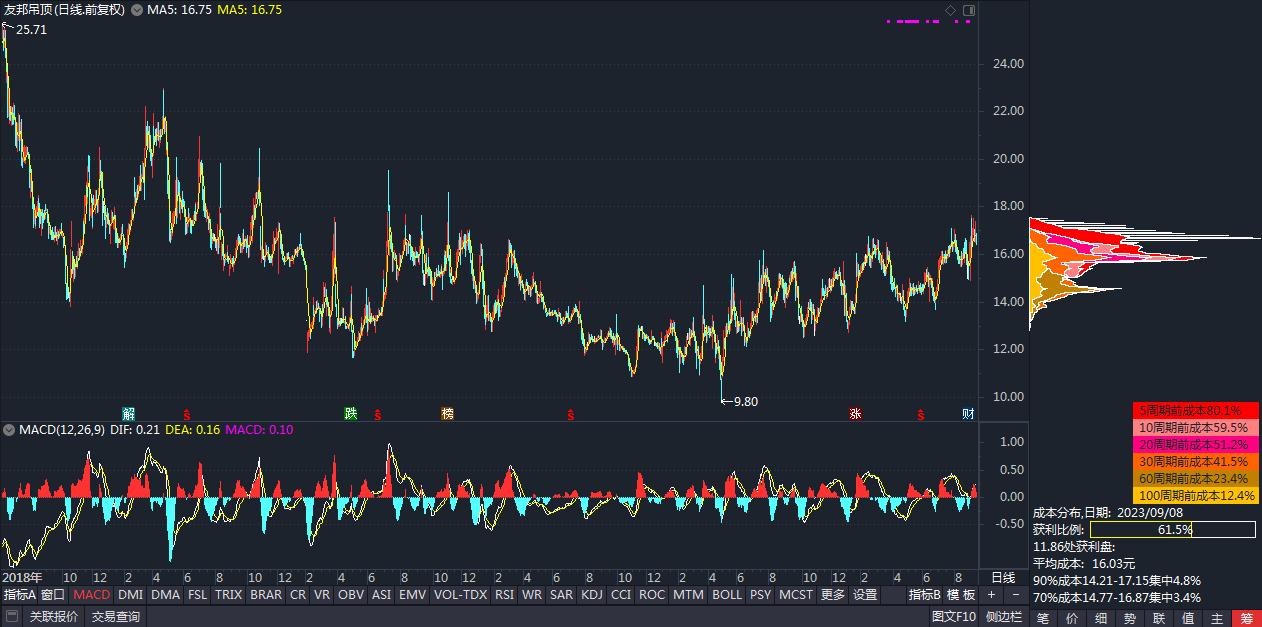Click the green 解 event marker on chart
The width and height of the screenshot is (1262, 627).
tap(128, 414)
